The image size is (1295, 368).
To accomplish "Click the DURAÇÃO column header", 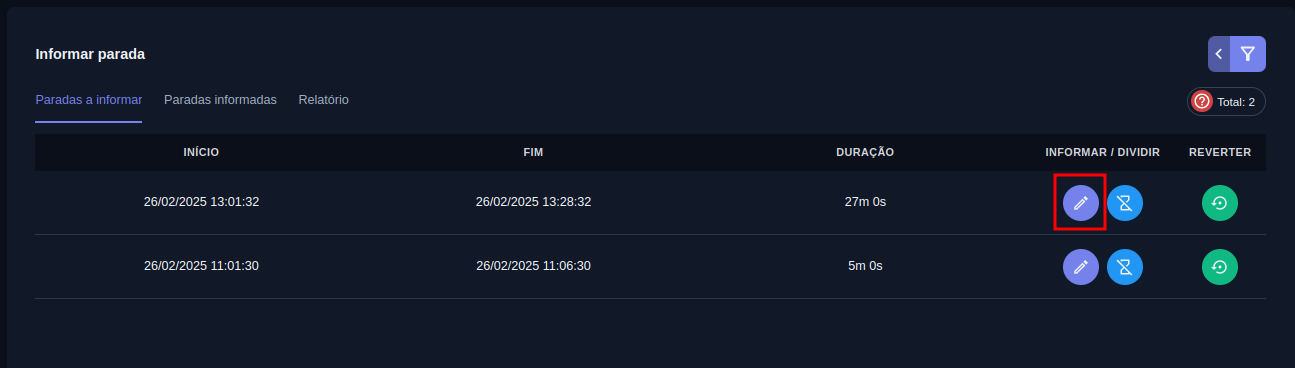I will click(865, 152).
